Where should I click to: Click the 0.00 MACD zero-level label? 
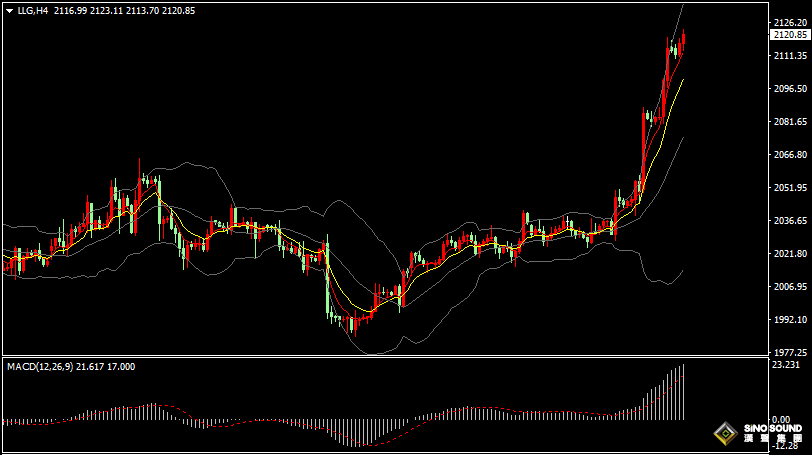pos(782,420)
